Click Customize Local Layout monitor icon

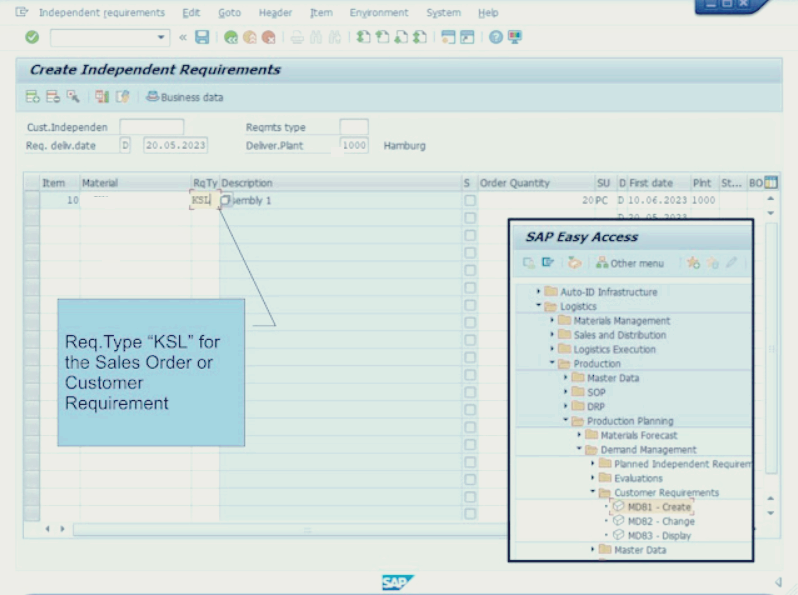pos(515,37)
